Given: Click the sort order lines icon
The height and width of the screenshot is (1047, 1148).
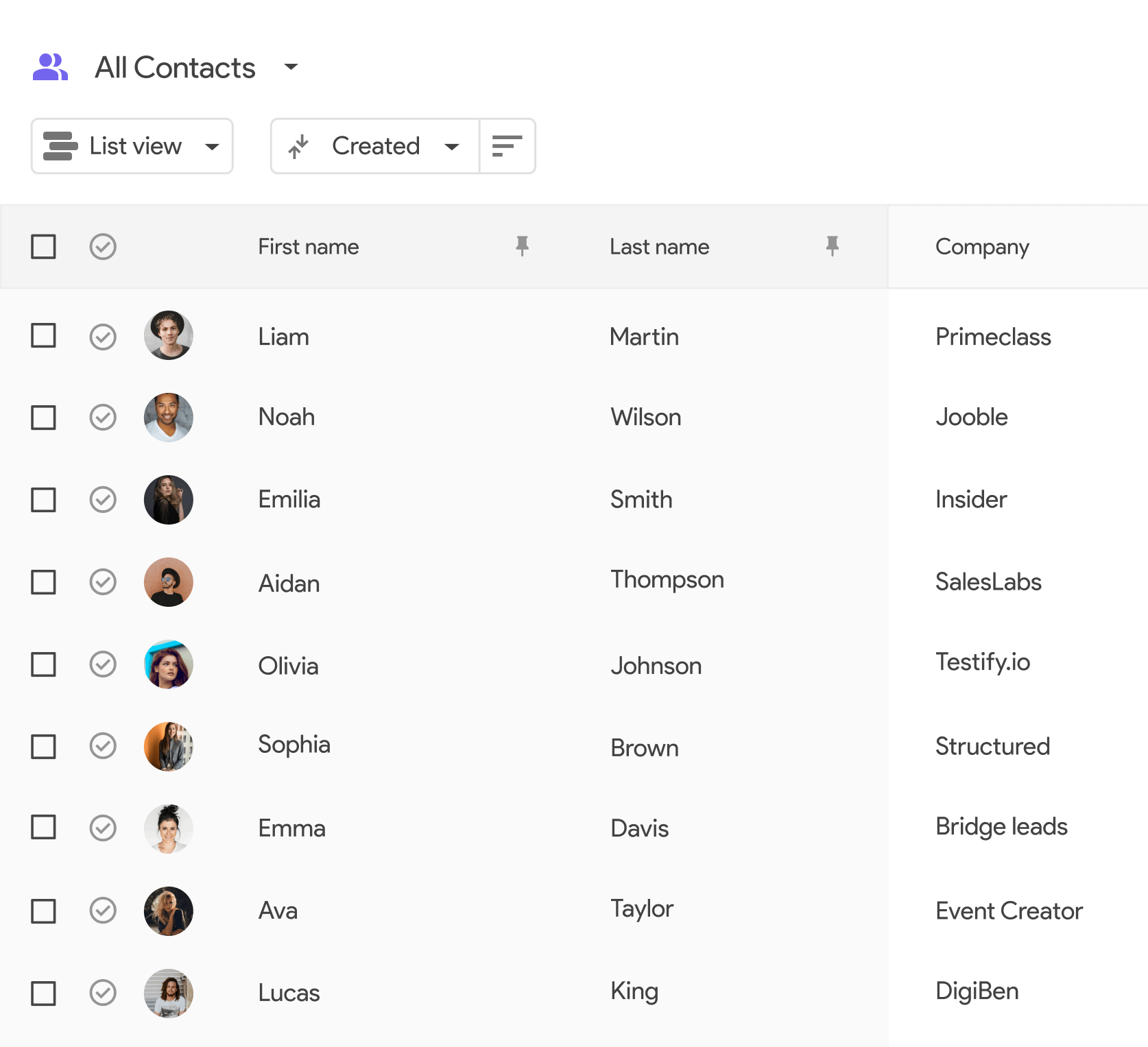Looking at the screenshot, I should [507, 146].
